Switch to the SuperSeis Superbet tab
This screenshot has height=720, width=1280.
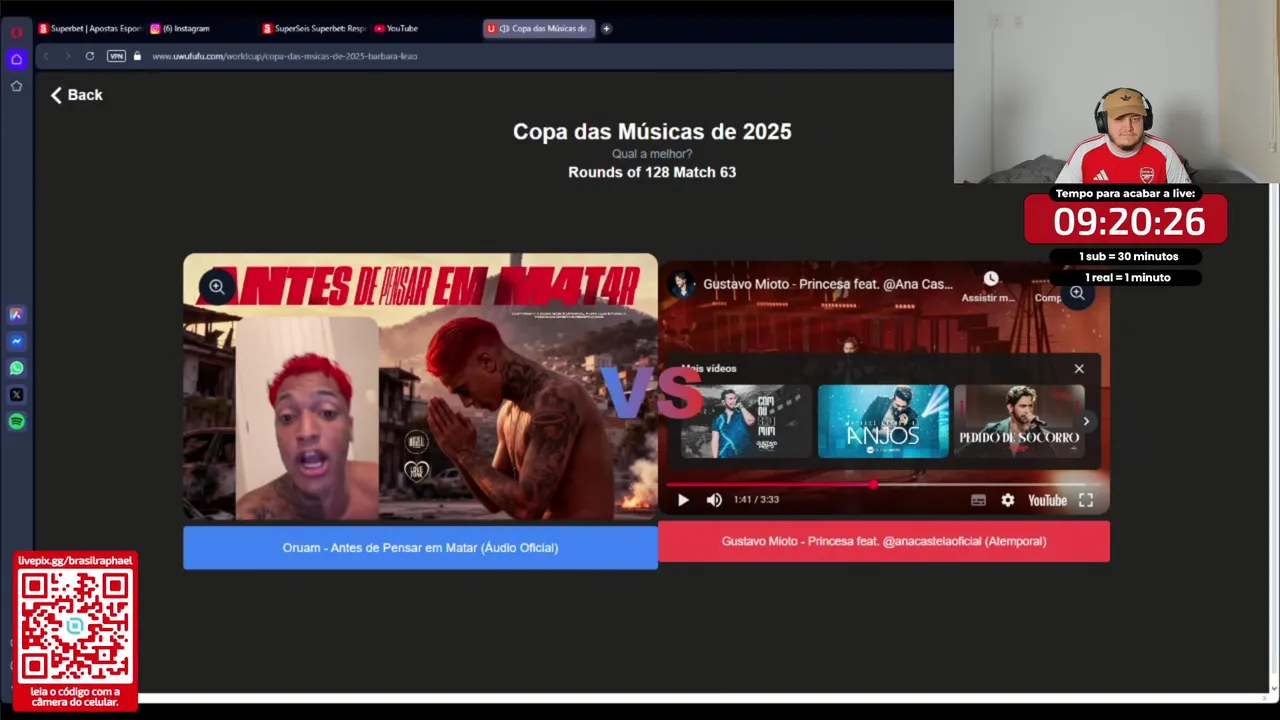(314, 28)
